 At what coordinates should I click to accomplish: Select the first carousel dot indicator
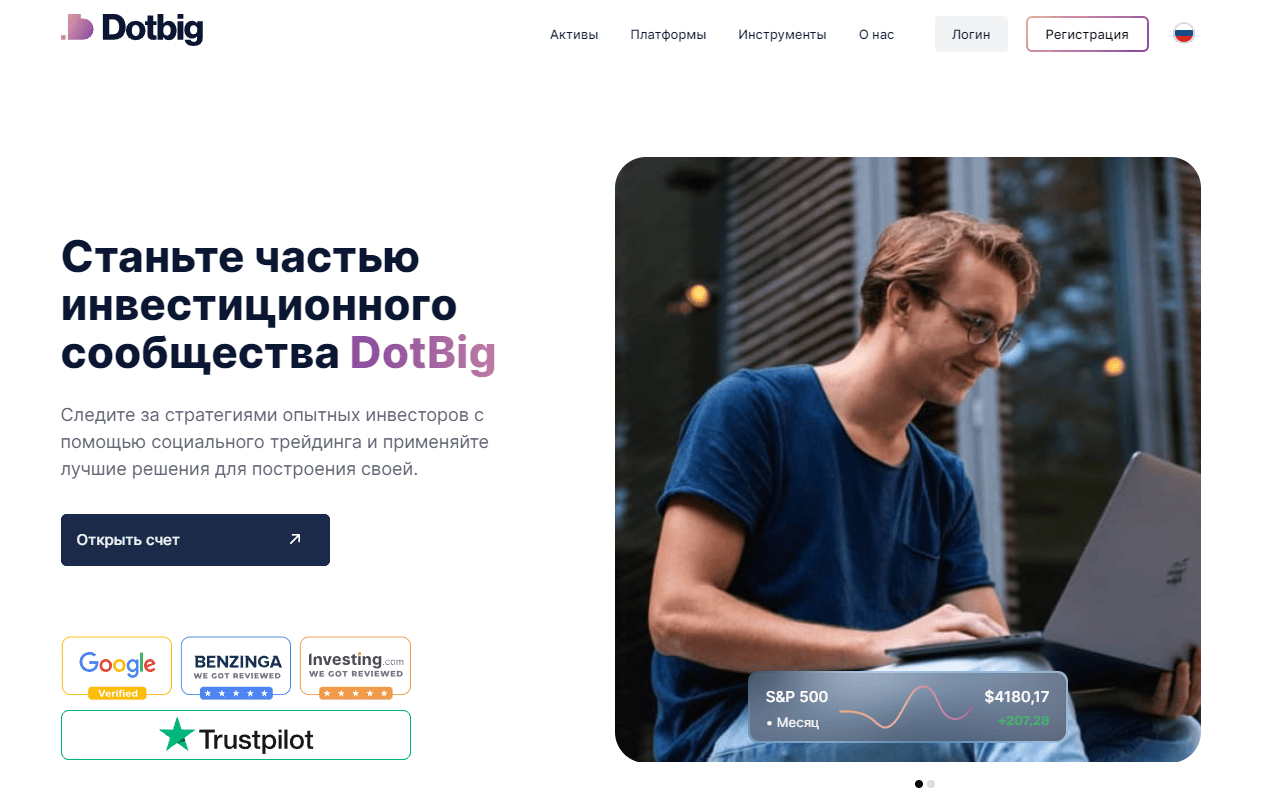919,784
